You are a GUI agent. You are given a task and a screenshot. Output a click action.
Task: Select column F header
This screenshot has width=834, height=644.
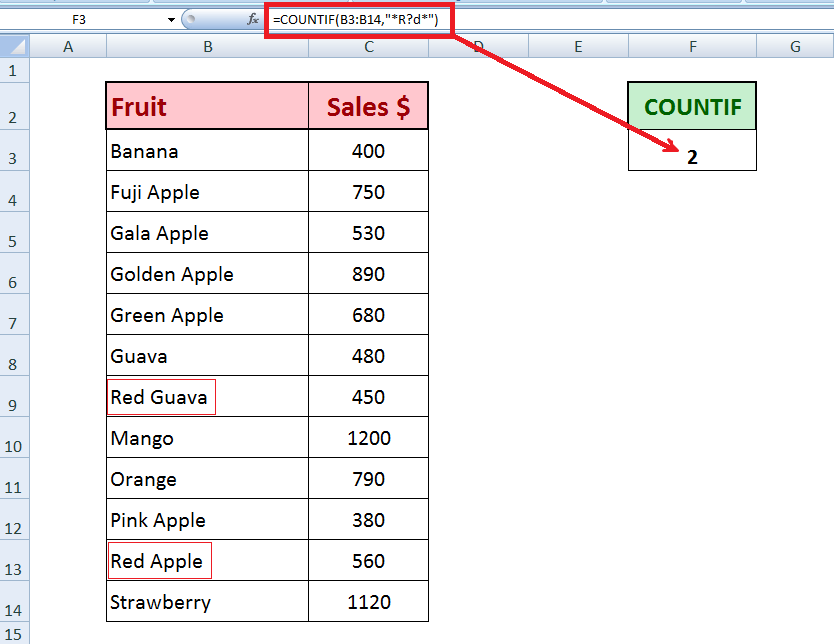(692, 46)
